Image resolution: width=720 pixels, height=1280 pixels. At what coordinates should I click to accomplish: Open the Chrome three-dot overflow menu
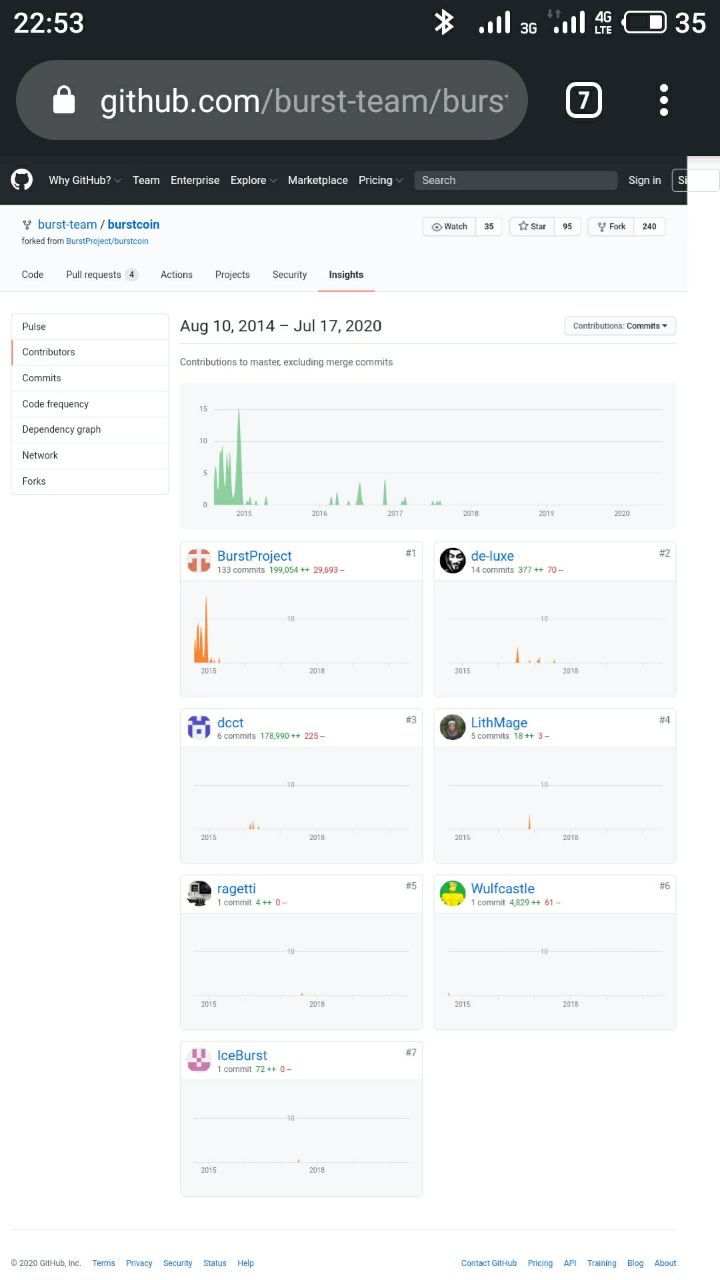click(664, 100)
